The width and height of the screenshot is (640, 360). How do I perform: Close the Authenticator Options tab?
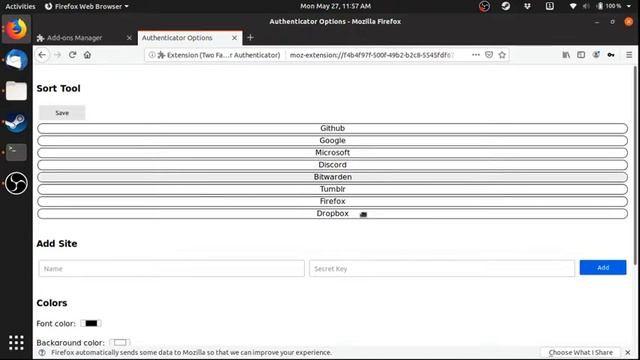234,38
